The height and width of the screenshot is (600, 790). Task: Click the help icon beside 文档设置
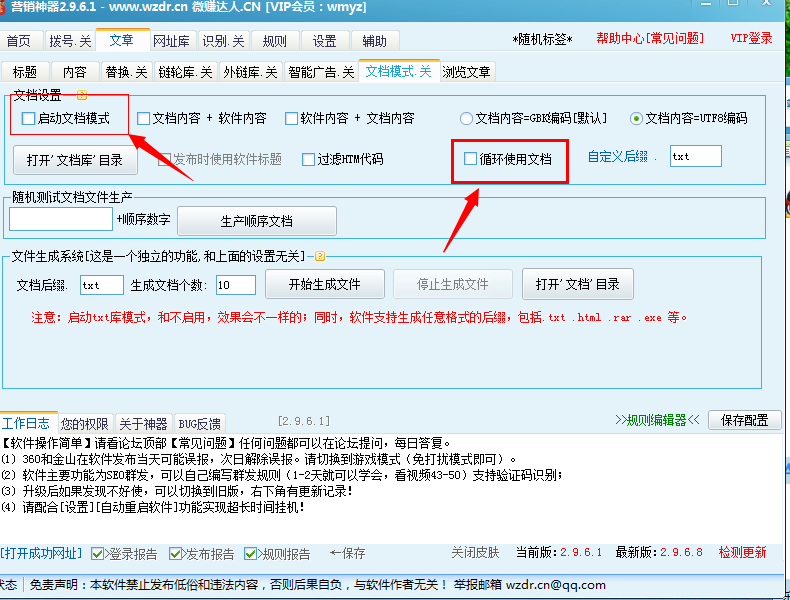point(82,95)
